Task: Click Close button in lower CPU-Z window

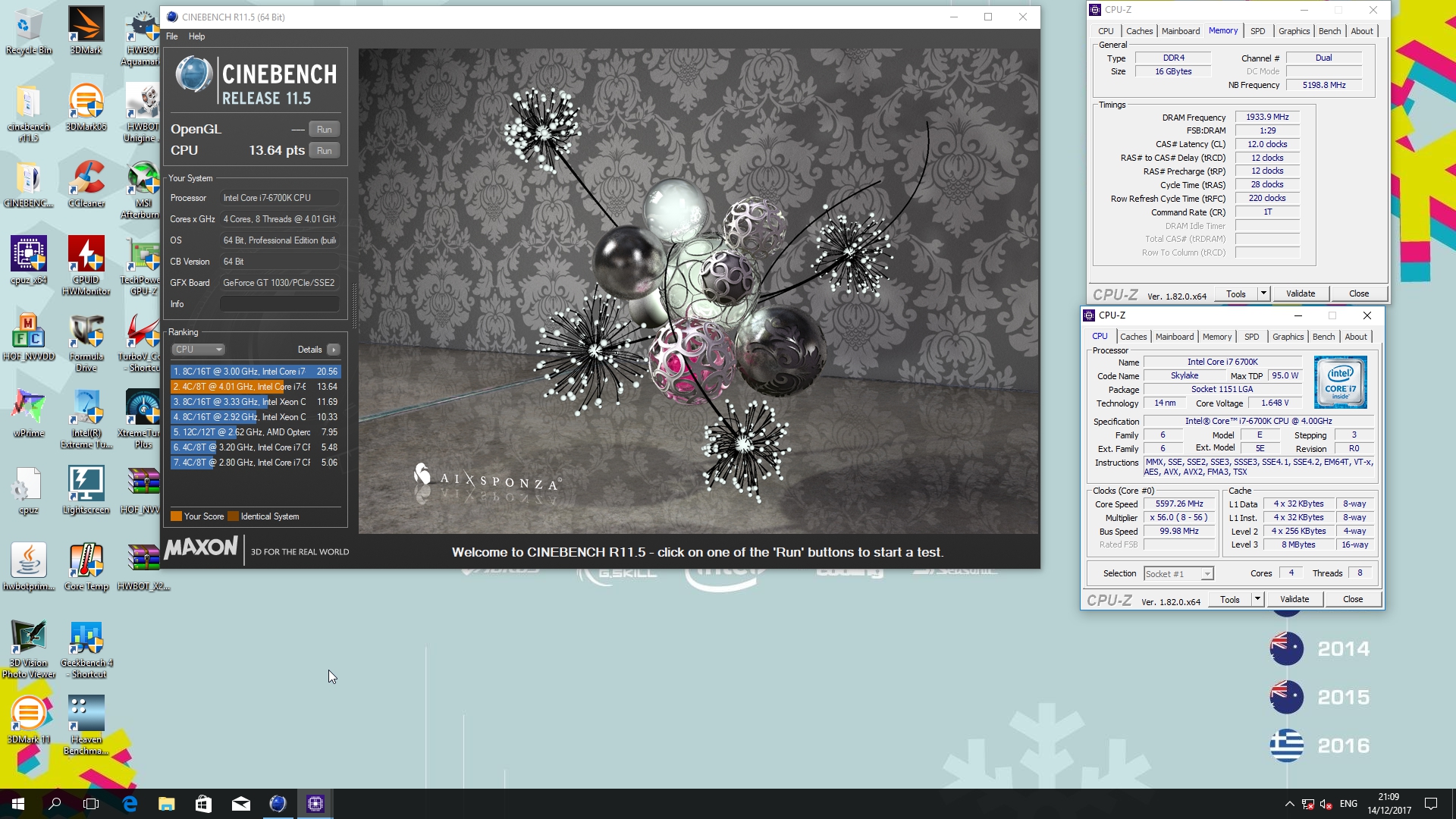Action: click(1353, 600)
